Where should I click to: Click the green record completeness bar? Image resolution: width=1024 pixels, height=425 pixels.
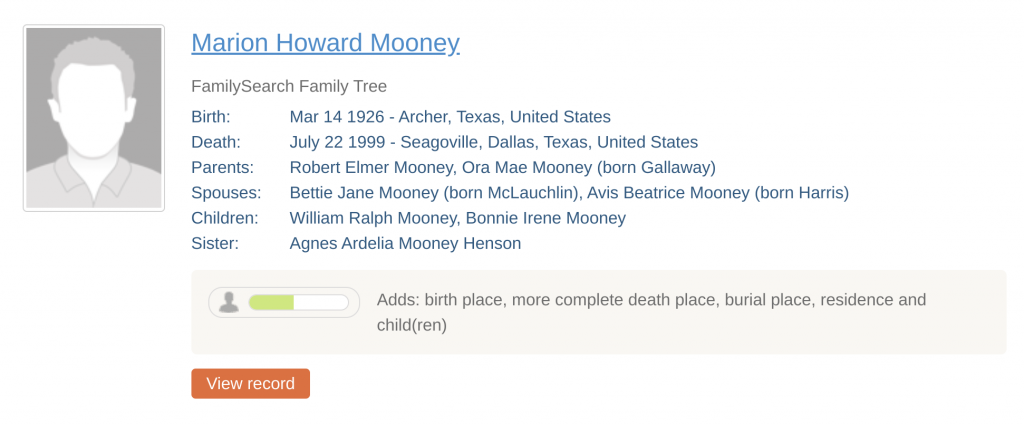[x=272, y=302]
